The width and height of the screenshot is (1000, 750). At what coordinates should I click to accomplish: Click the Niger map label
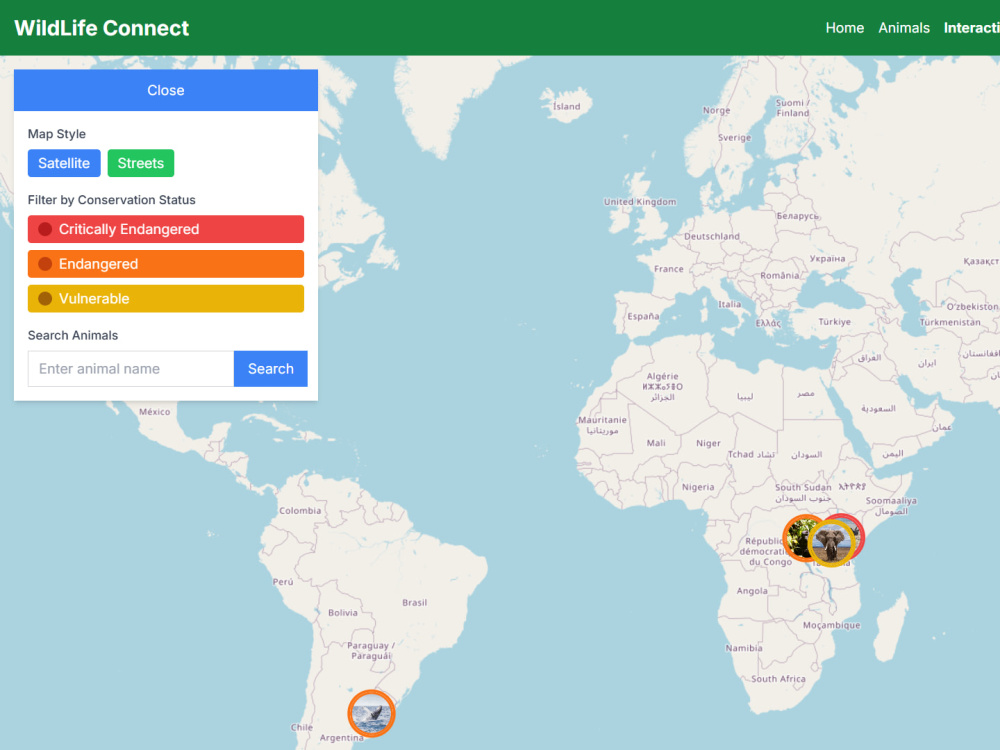pos(708,443)
